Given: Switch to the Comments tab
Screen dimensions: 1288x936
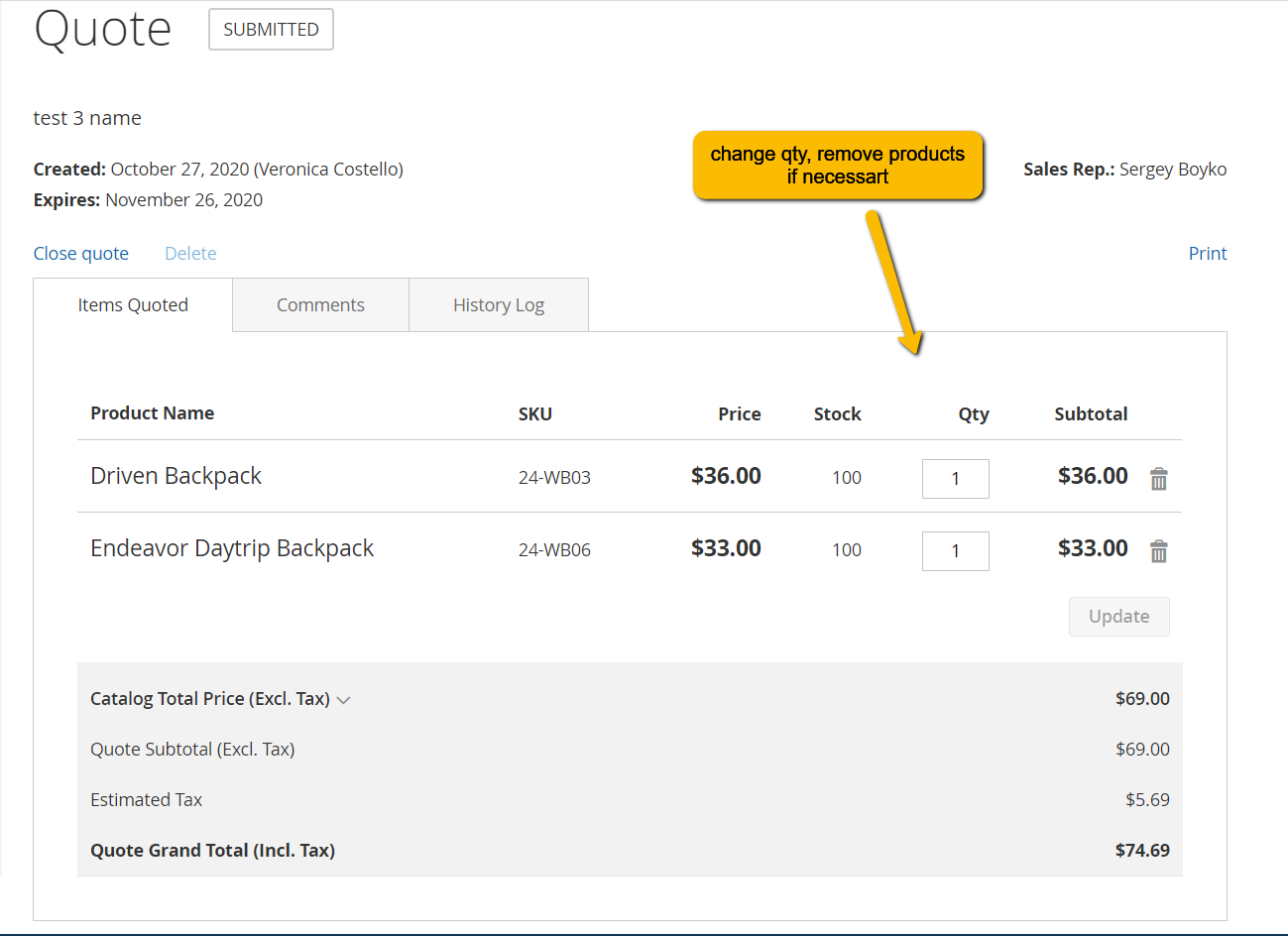Looking at the screenshot, I should 320,305.
